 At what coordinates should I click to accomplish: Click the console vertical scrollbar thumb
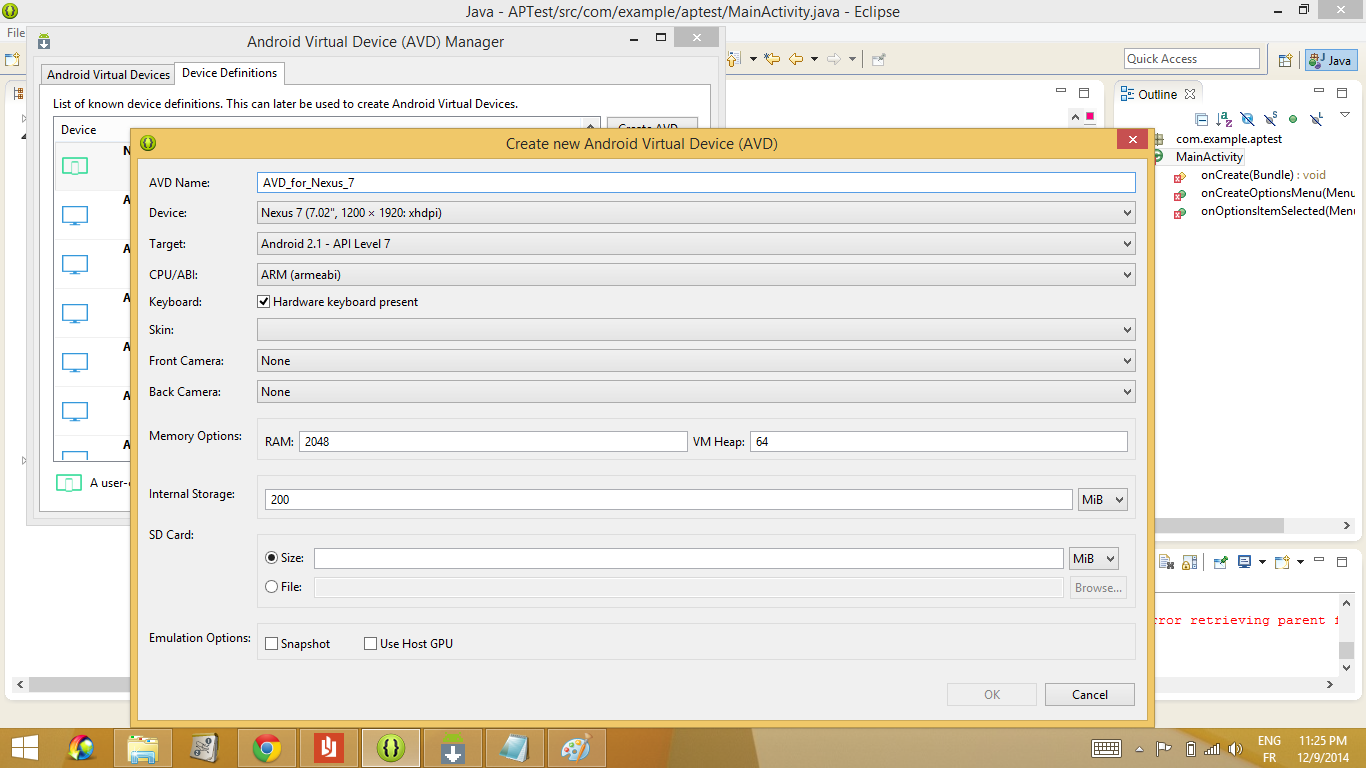pos(1346,650)
